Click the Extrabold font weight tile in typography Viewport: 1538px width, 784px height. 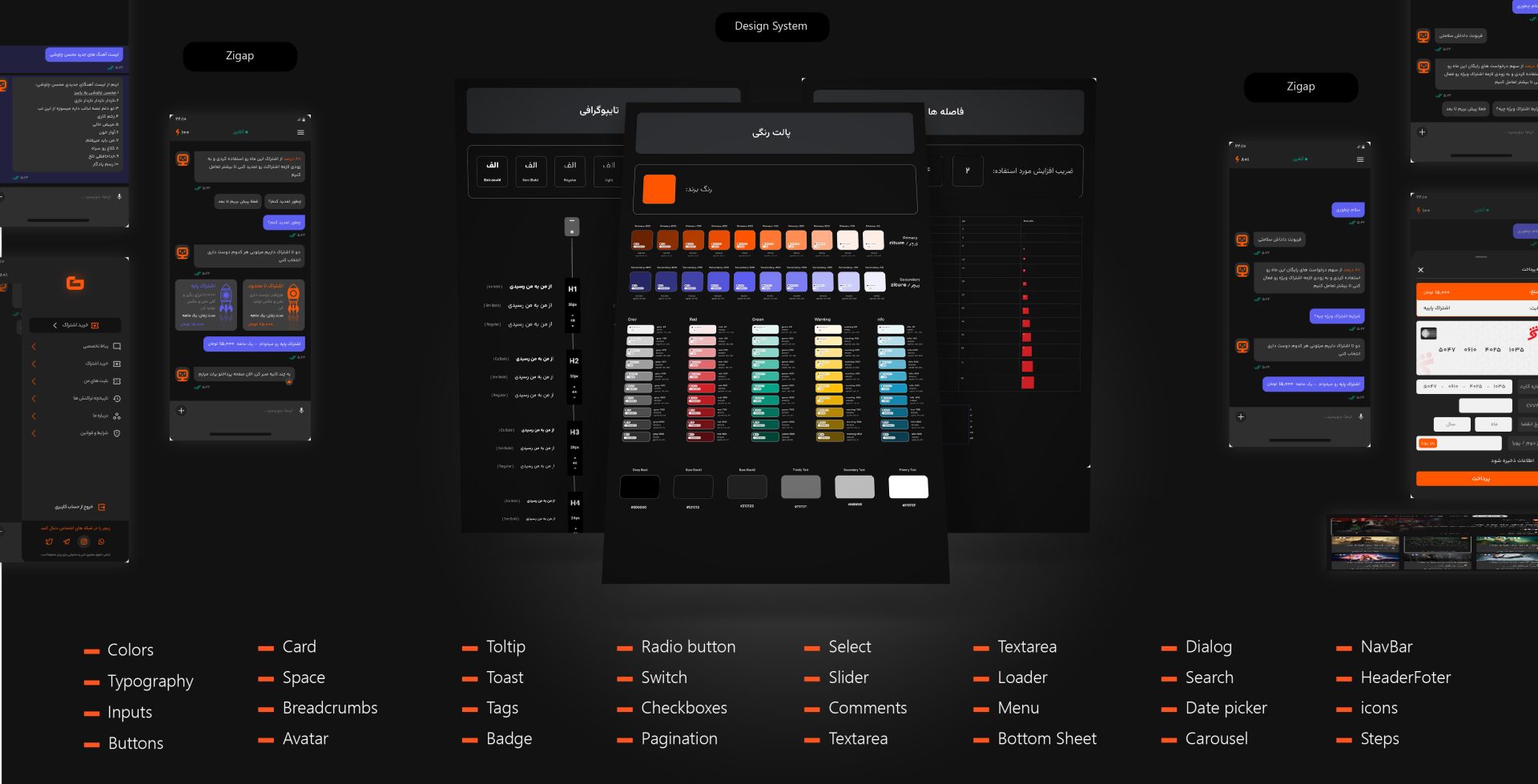(x=492, y=171)
